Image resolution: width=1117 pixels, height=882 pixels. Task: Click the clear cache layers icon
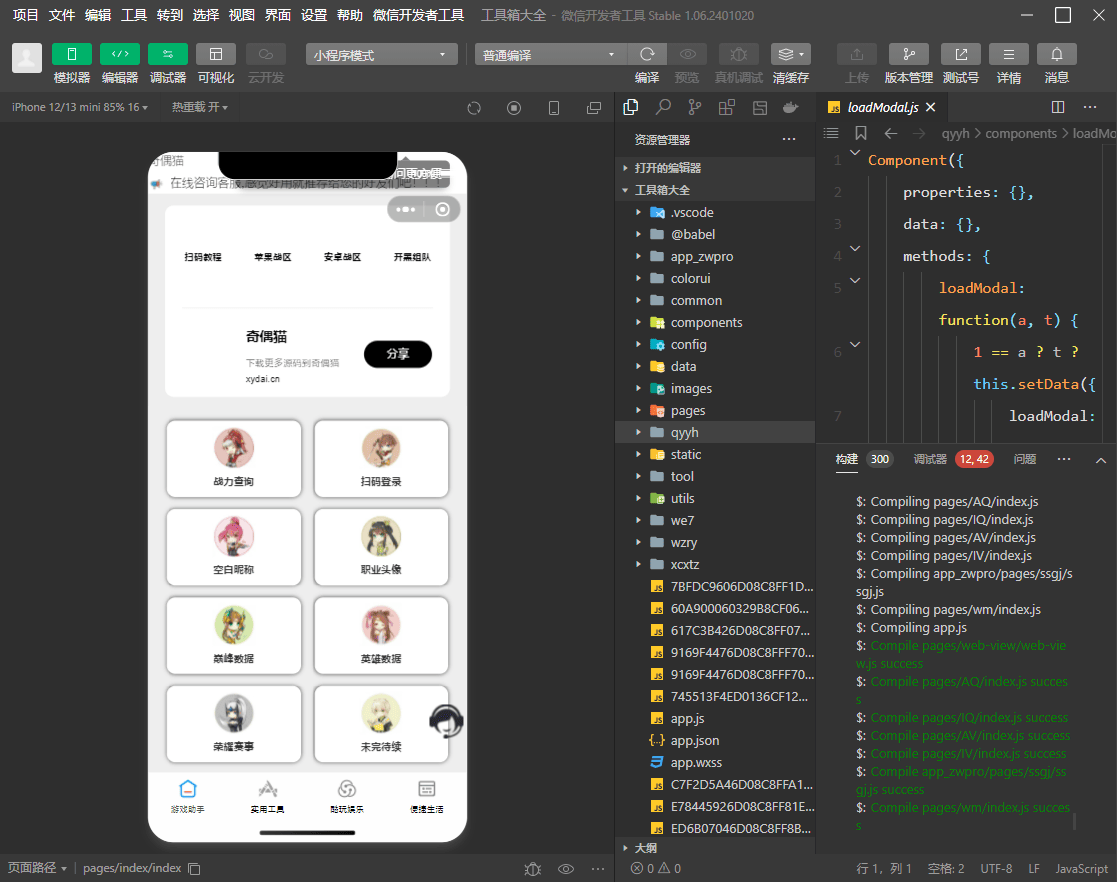click(790, 55)
